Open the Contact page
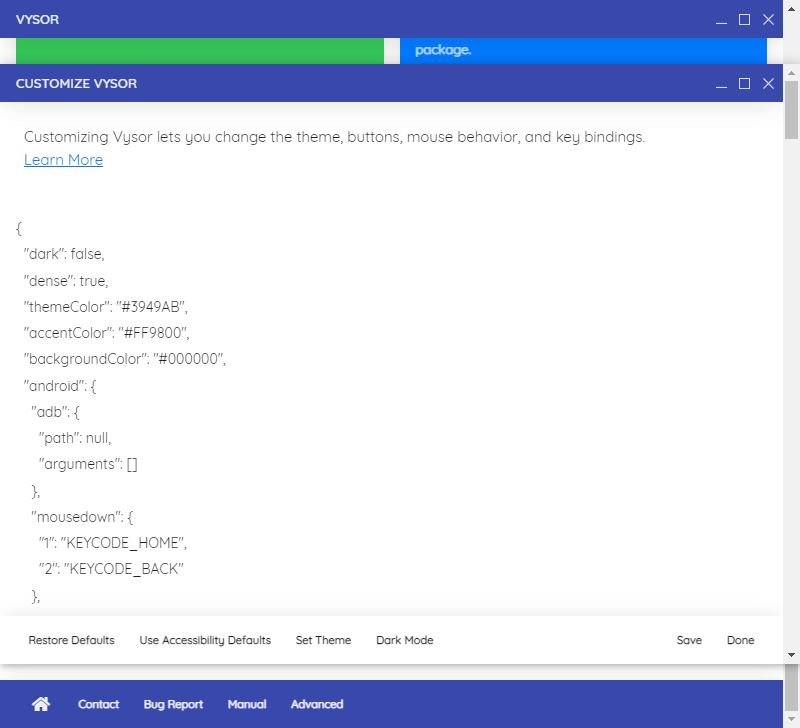The image size is (800, 728). [98, 704]
